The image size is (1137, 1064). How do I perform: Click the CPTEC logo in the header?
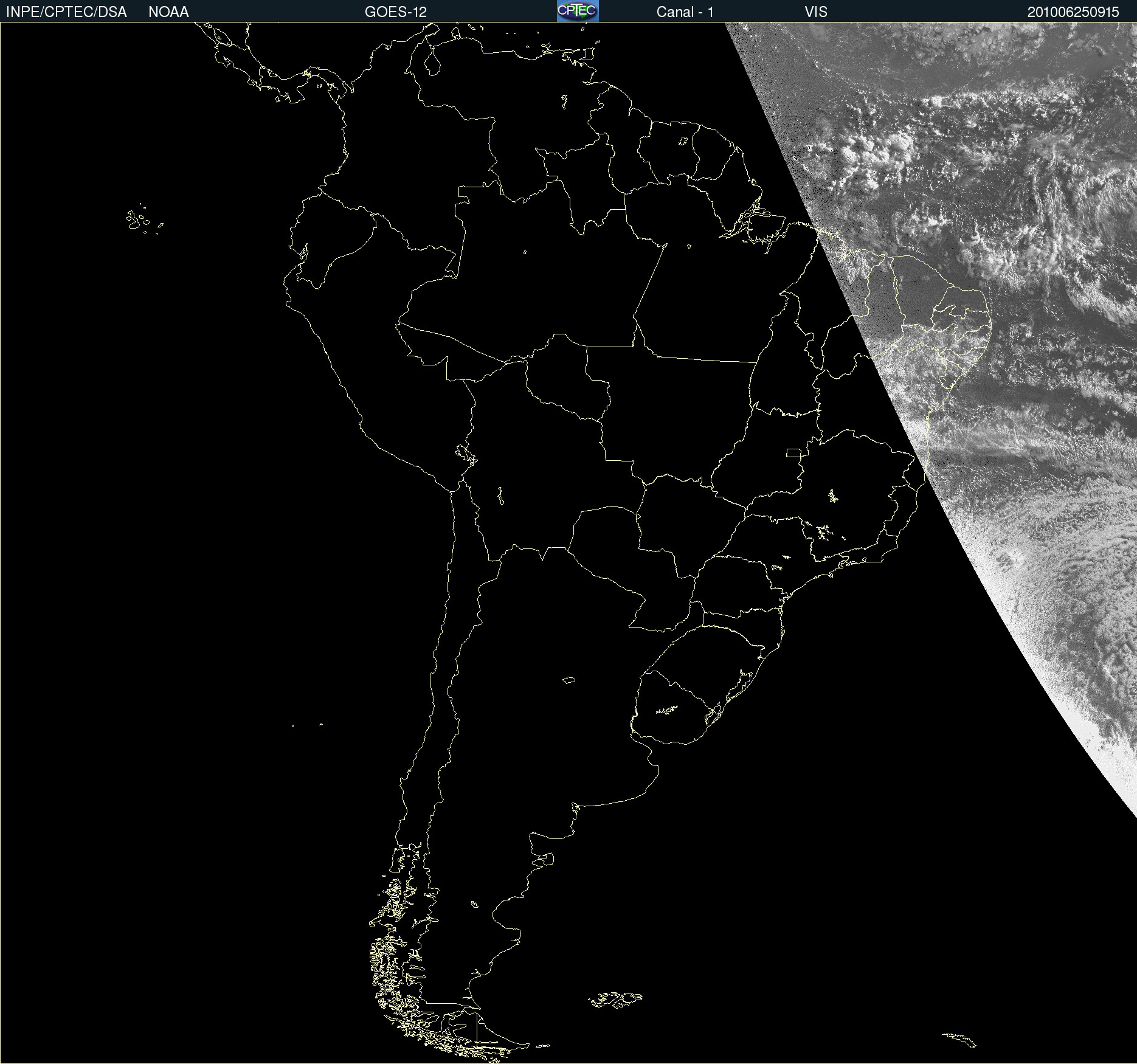pyautogui.click(x=578, y=11)
